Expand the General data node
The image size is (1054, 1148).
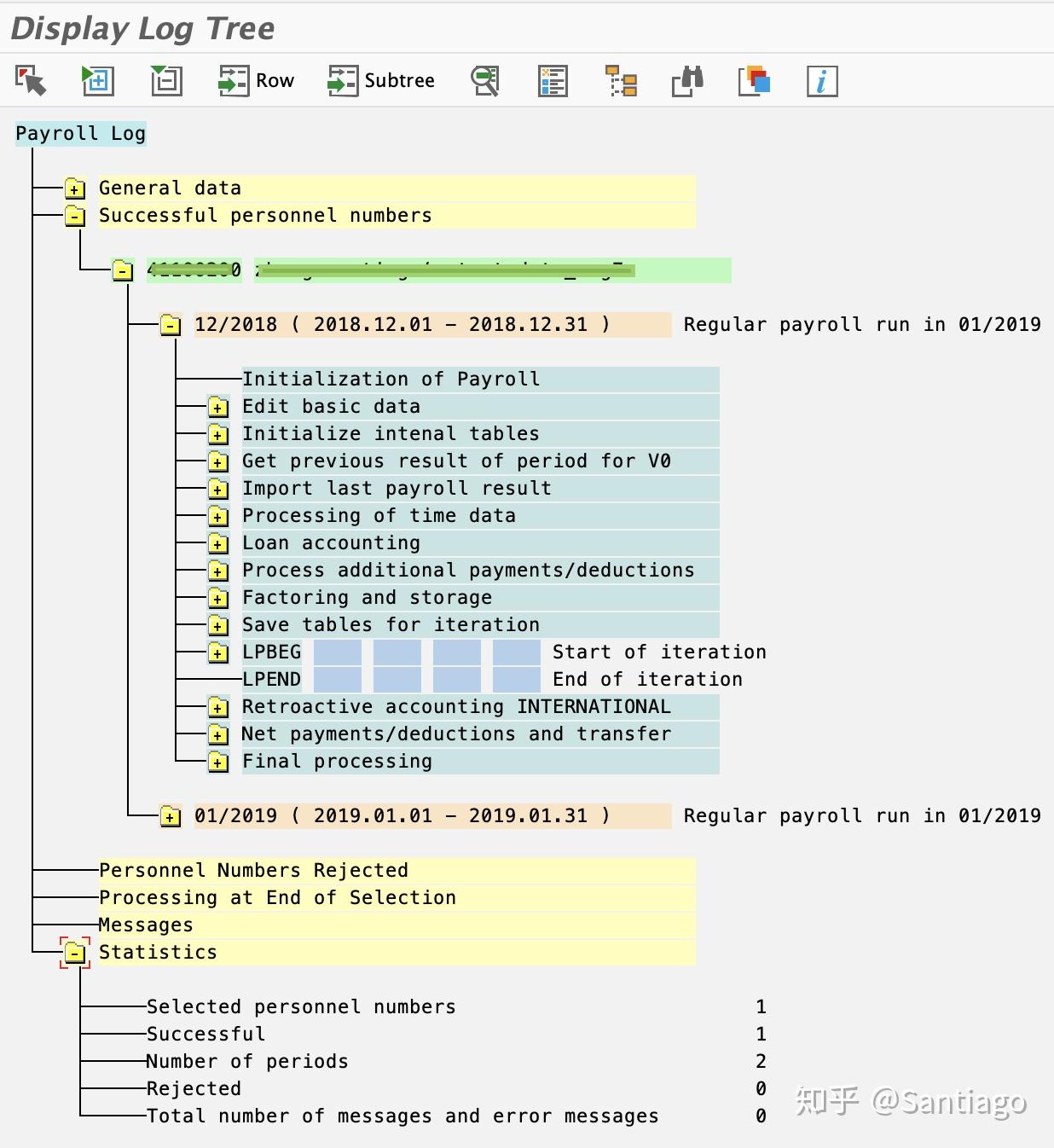74,188
